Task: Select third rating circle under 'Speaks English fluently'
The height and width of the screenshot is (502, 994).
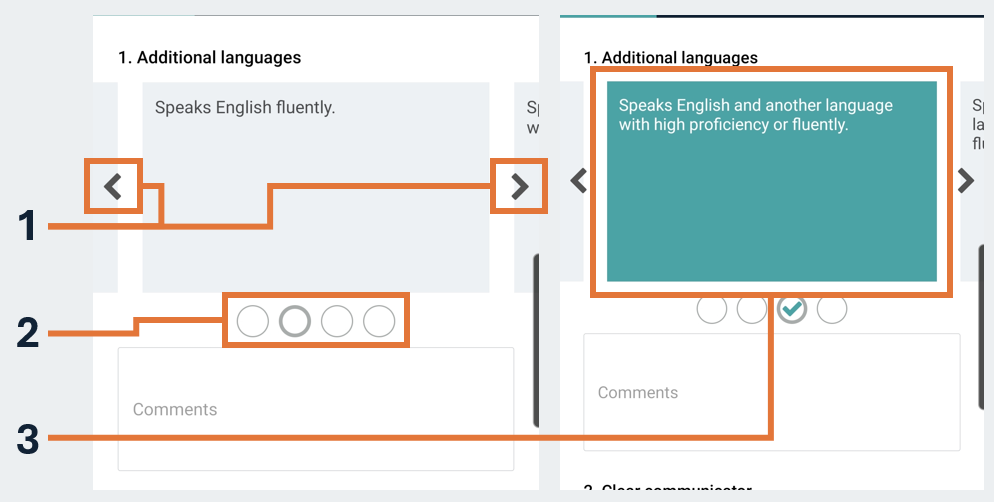Action: pos(337,321)
